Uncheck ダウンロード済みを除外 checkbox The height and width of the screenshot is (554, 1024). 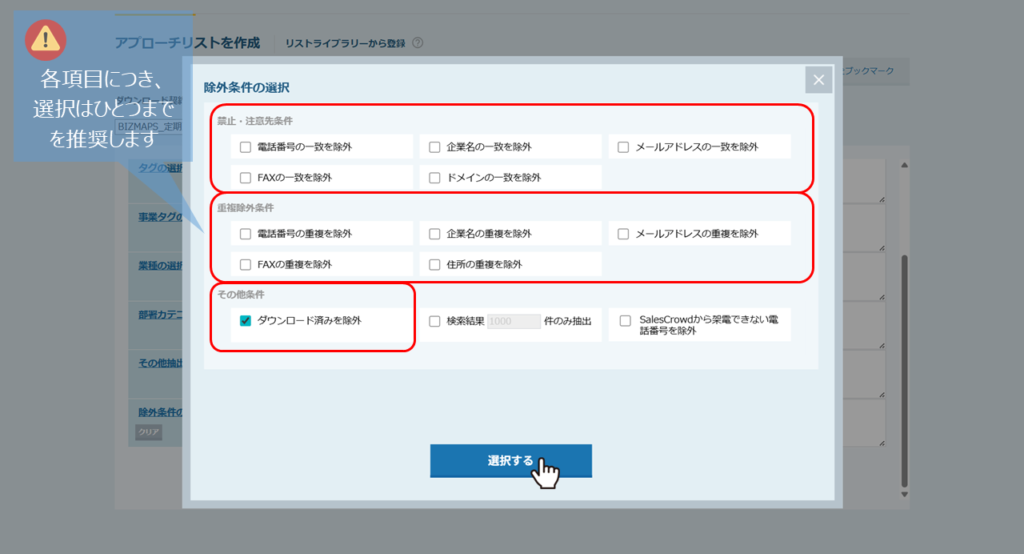(x=246, y=321)
